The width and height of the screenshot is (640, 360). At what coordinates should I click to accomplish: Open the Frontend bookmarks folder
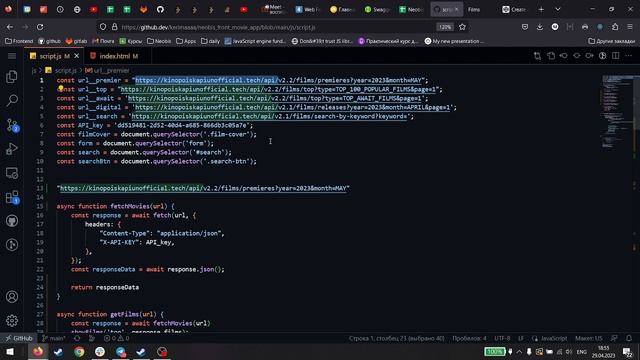point(19,41)
